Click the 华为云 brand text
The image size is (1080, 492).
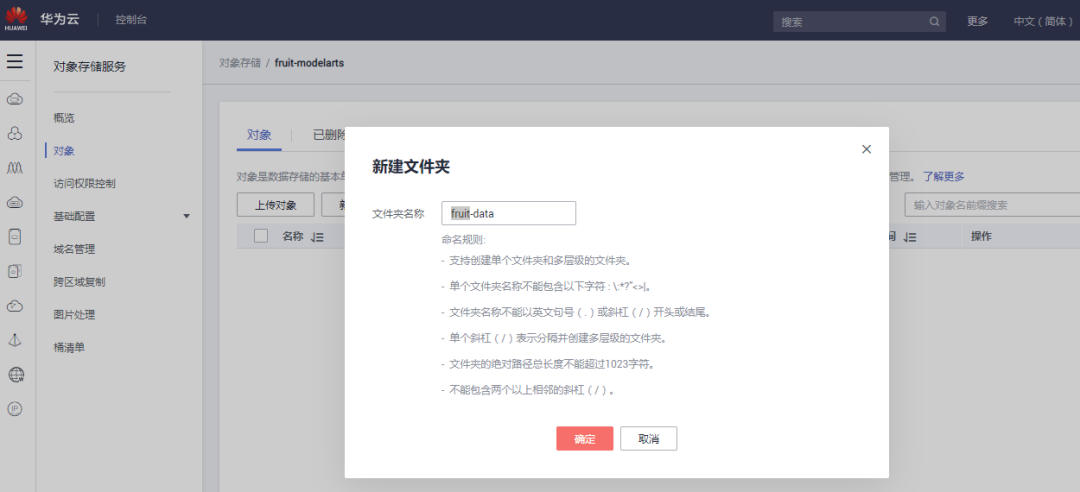point(59,19)
